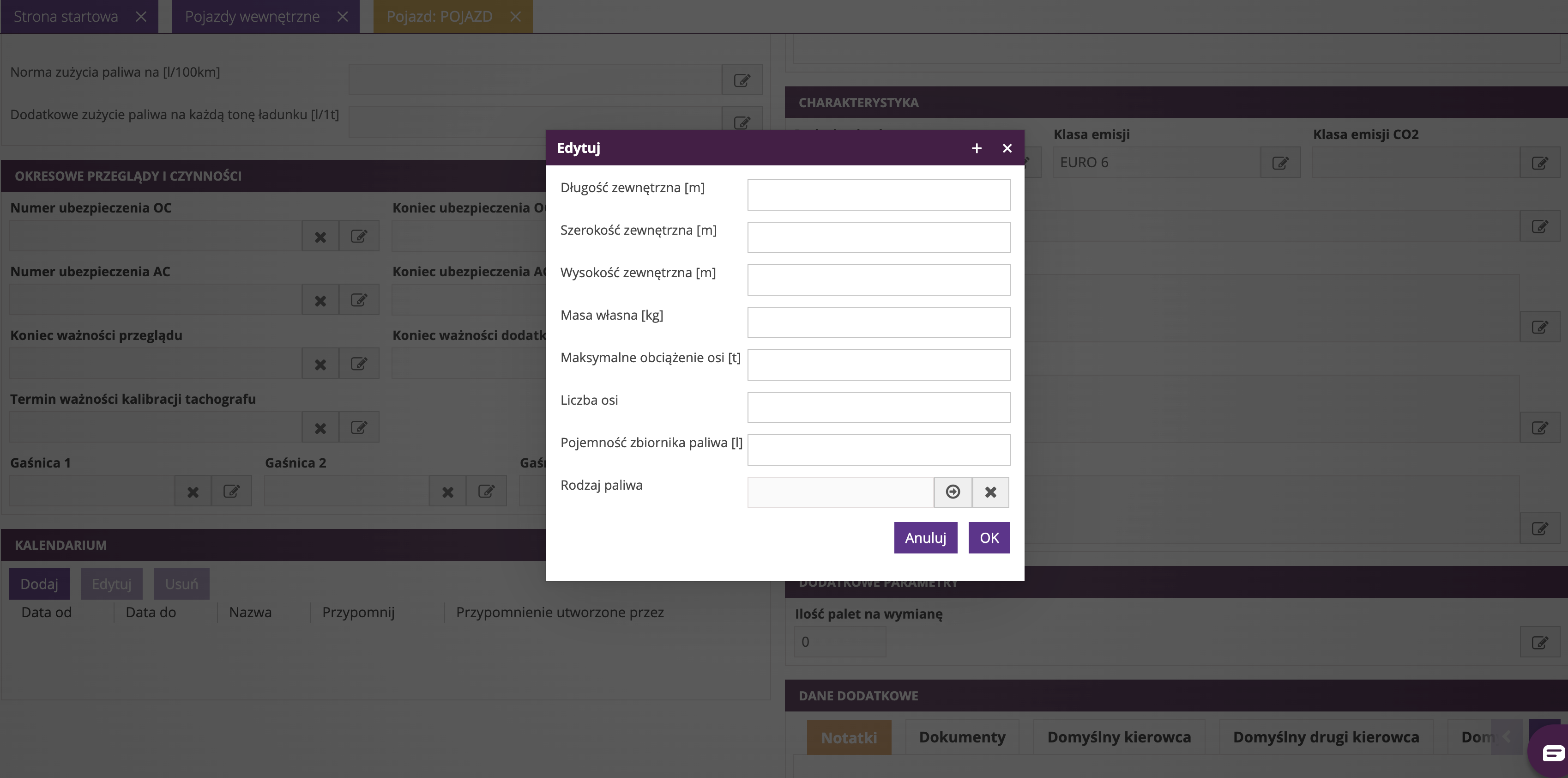The width and height of the screenshot is (1568, 778).
Task: Click edit icon for Norma zużycia paliwa
Action: (x=742, y=80)
